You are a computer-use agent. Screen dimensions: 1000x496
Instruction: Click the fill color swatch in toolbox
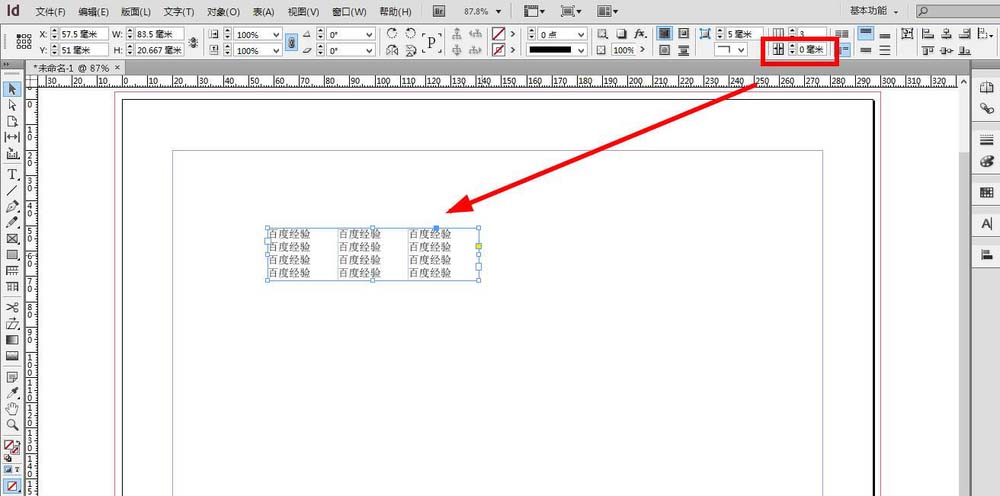click(10, 445)
